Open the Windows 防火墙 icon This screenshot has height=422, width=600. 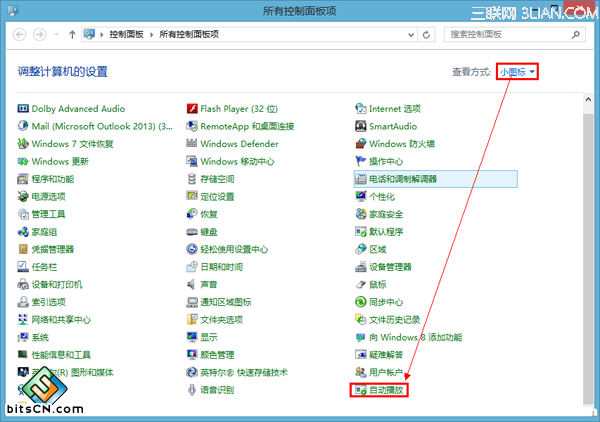pyautogui.click(x=360, y=143)
